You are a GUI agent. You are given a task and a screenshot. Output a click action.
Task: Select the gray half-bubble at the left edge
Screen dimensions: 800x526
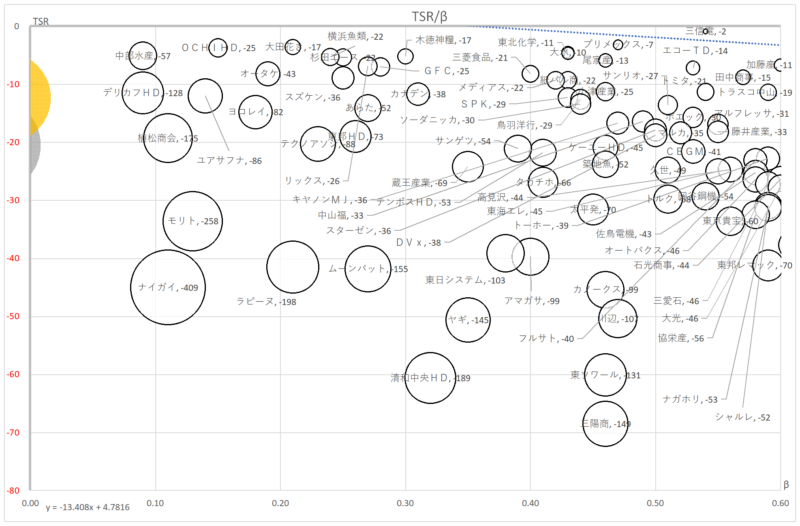click(x=34, y=145)
